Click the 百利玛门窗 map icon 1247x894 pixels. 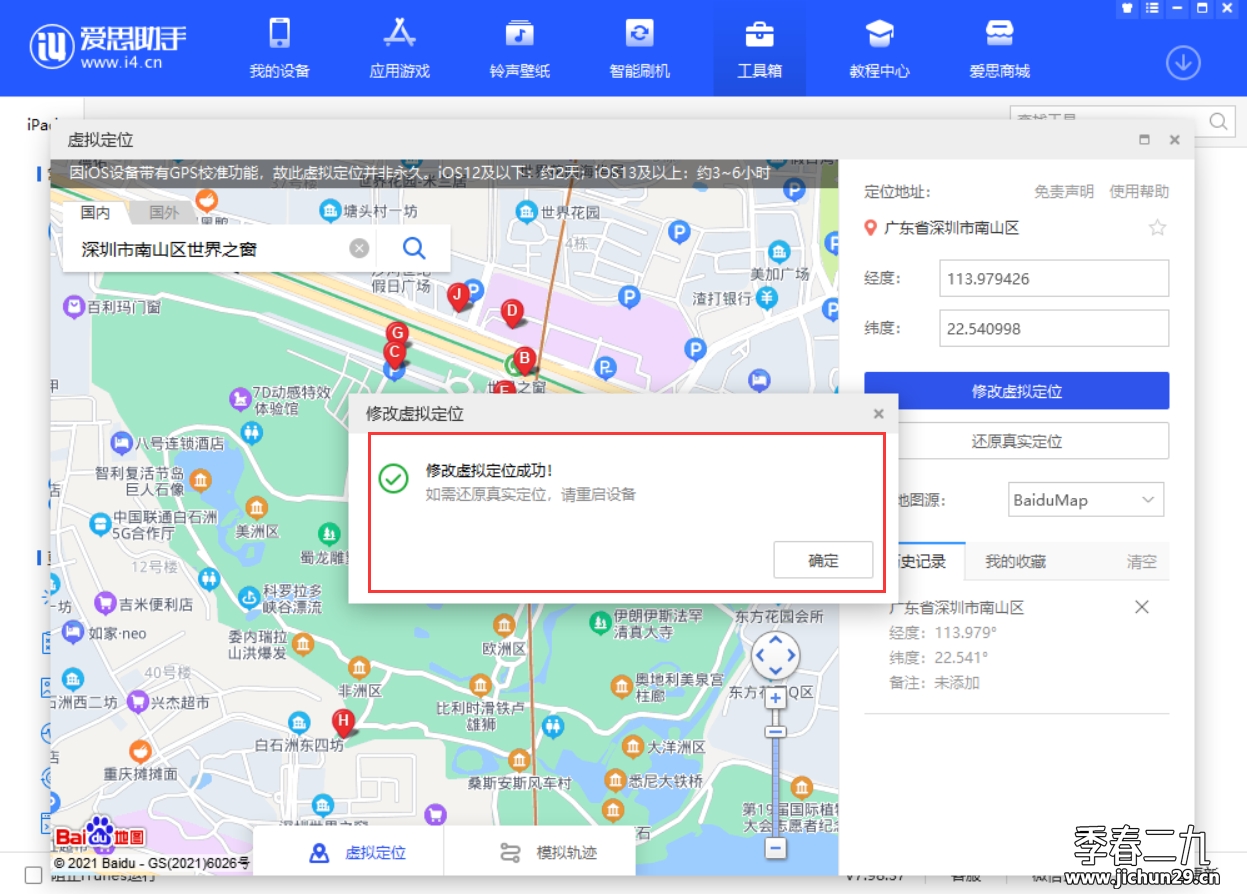point(73,306)
